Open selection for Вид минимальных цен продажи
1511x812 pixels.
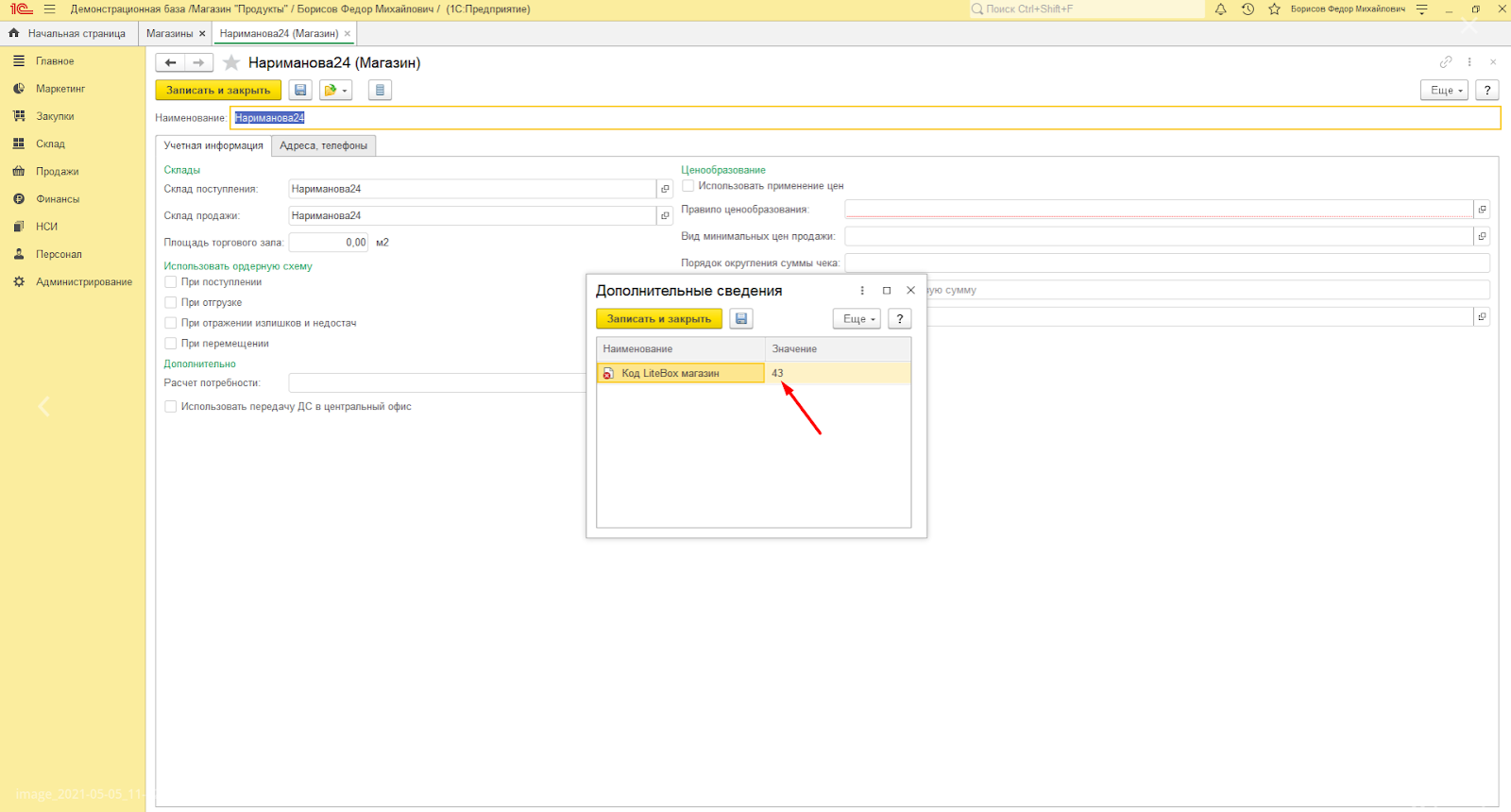tap(1482, 236)
